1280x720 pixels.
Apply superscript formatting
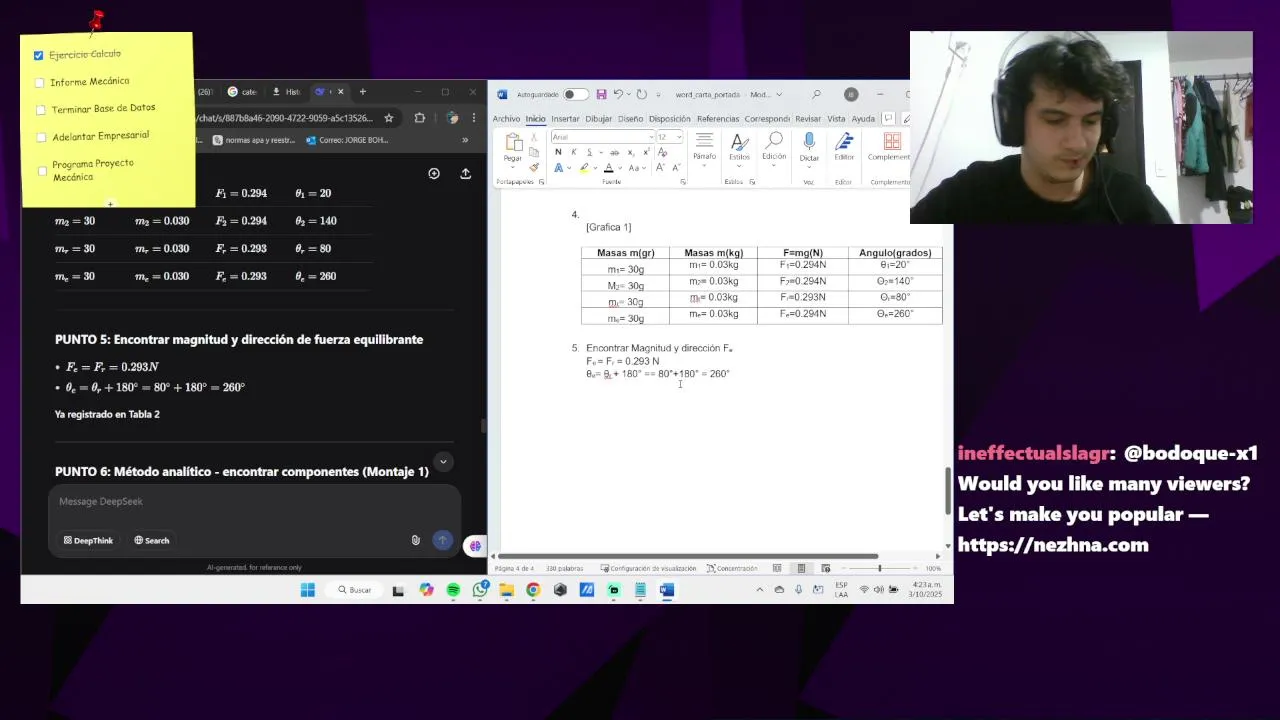647,152
